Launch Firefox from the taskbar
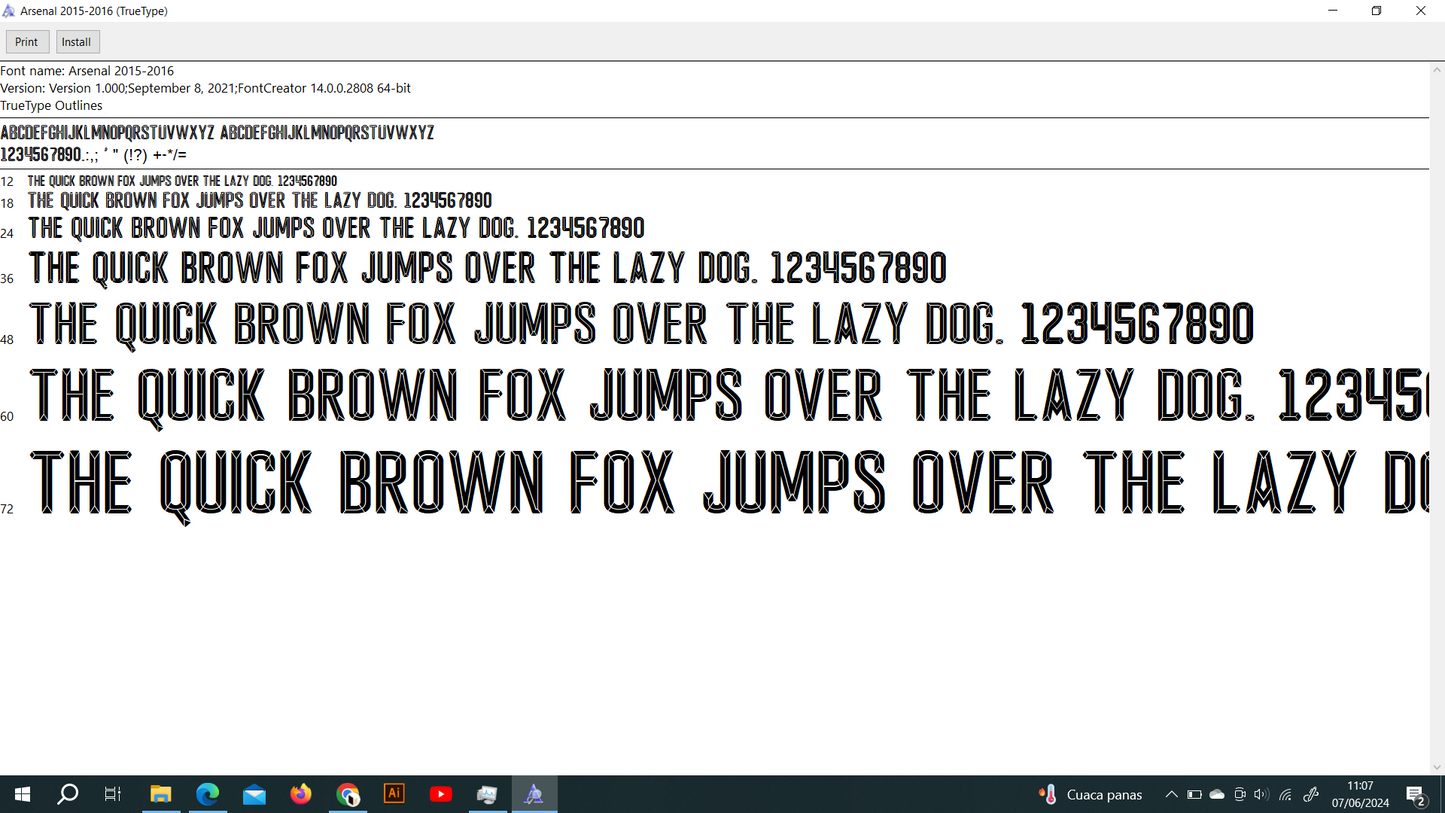 [x=300, y=794]
